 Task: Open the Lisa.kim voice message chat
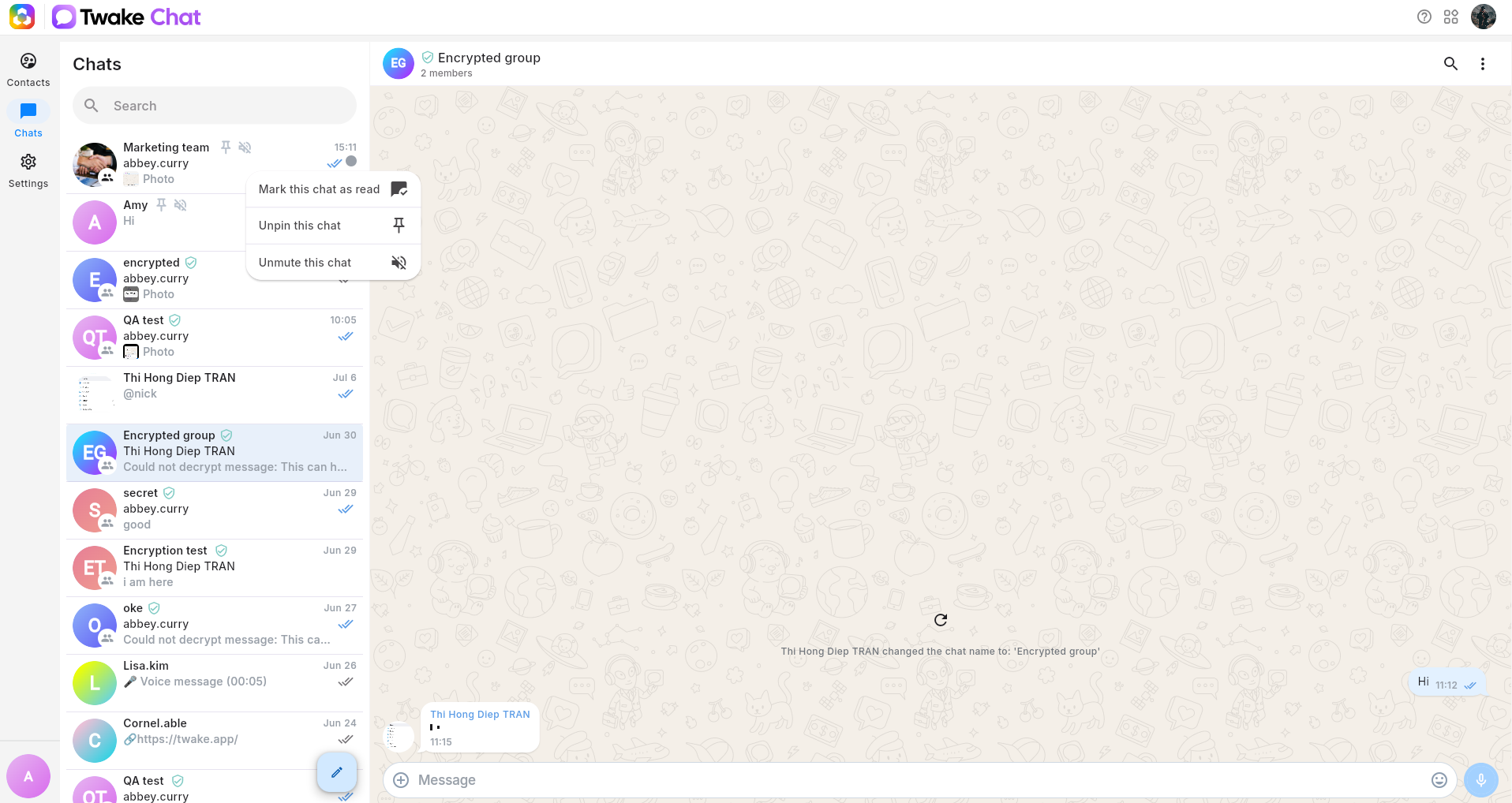[215, 683]
